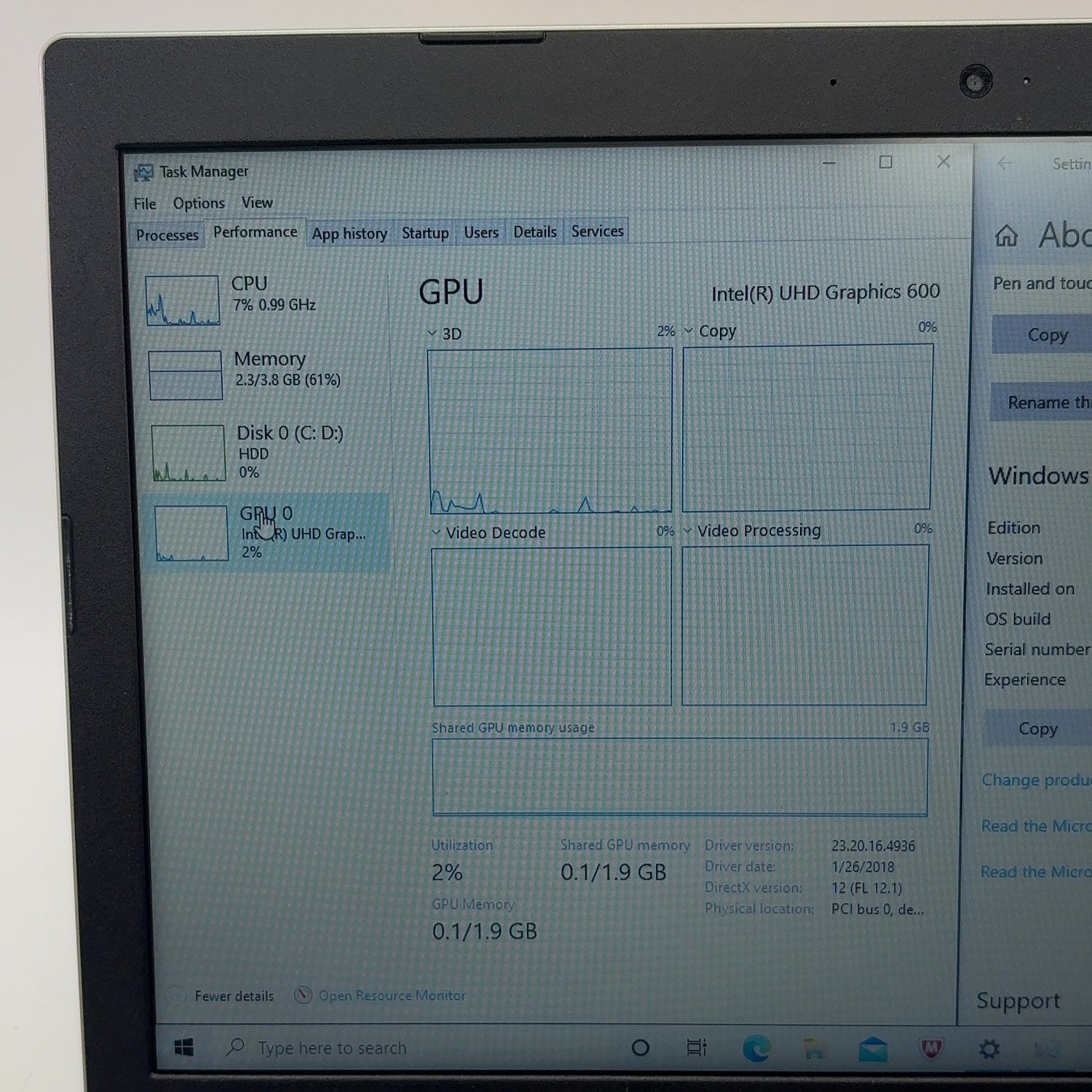Open Task View on the taskbar
Viewport: 1092px width, 1092px height.
[x=697, y=1048]
